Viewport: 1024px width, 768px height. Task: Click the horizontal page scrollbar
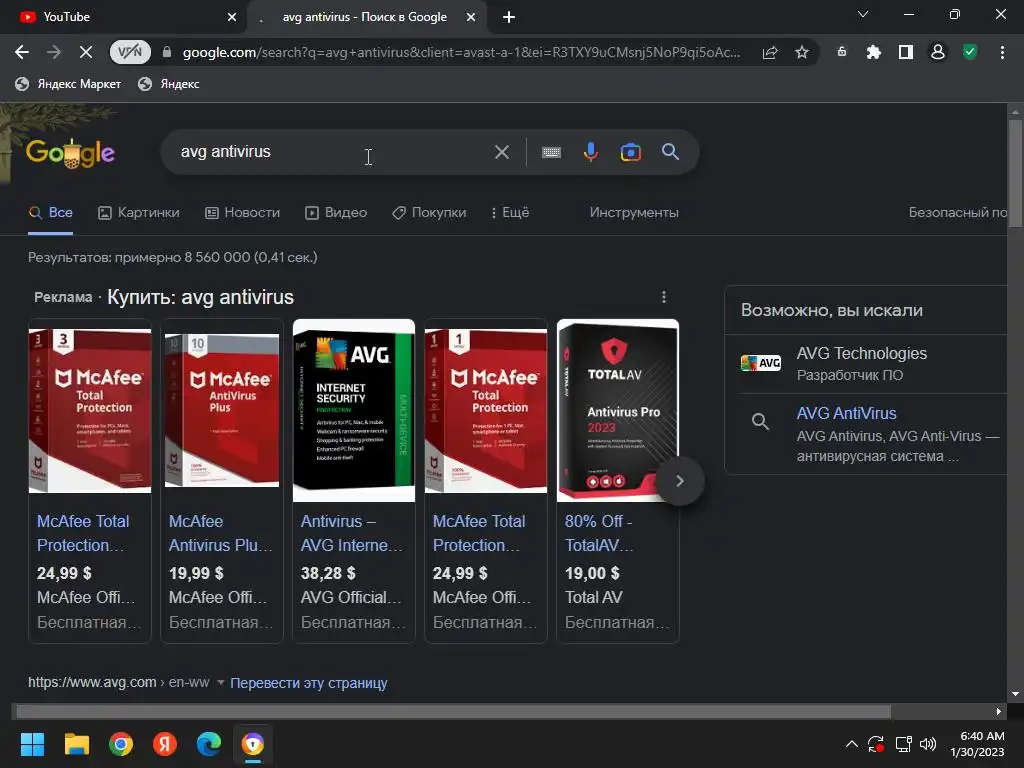point(453,711)
